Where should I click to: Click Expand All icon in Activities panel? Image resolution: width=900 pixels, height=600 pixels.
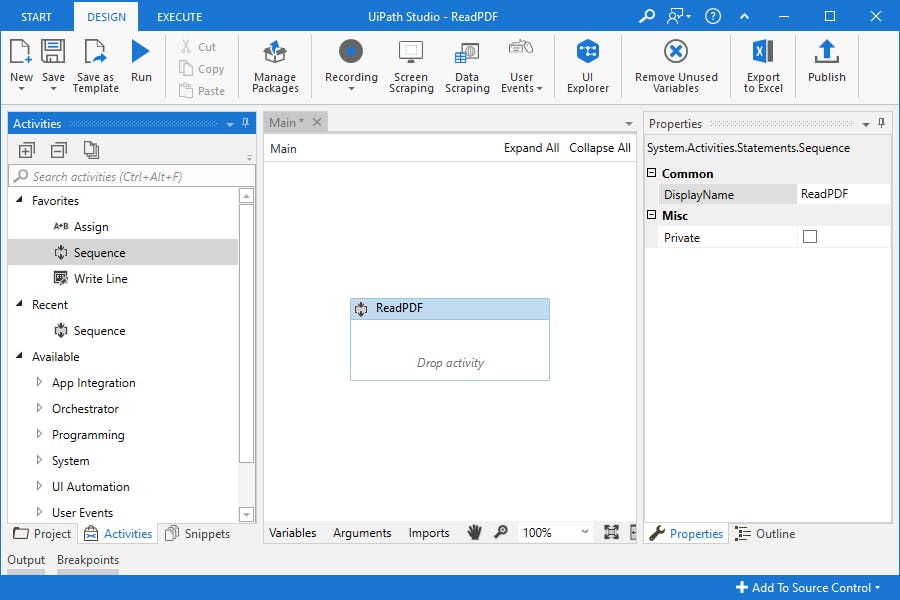click(26, 150)
